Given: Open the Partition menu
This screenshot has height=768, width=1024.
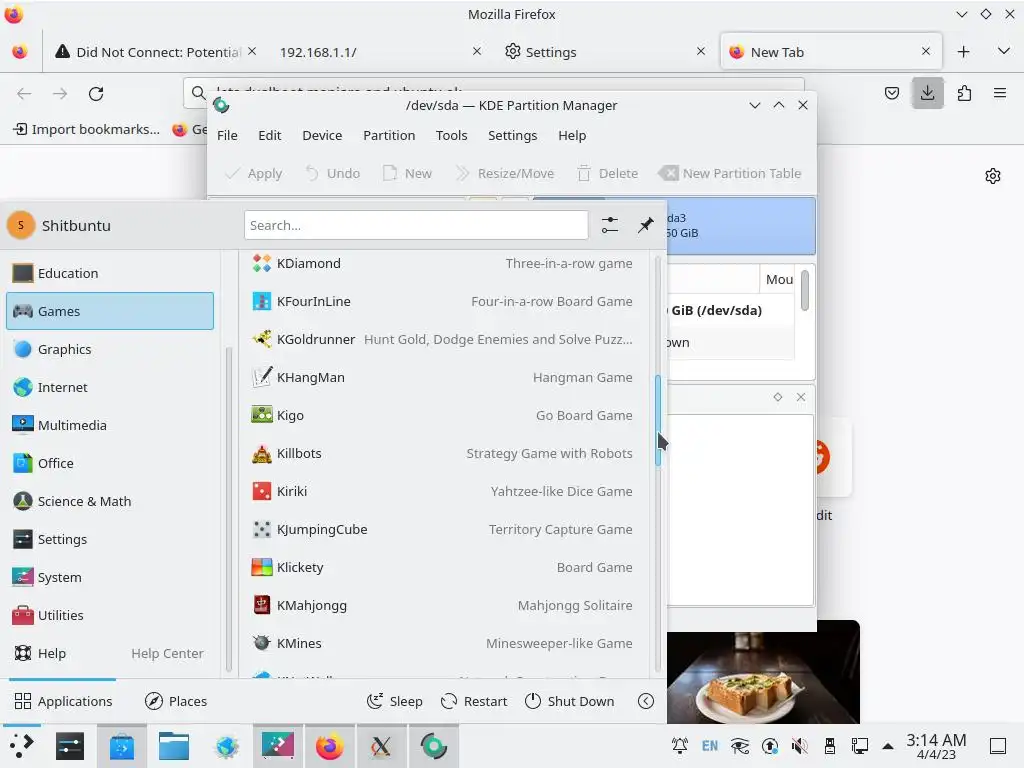Looking at the screenshot, I should tap(389, 135).
